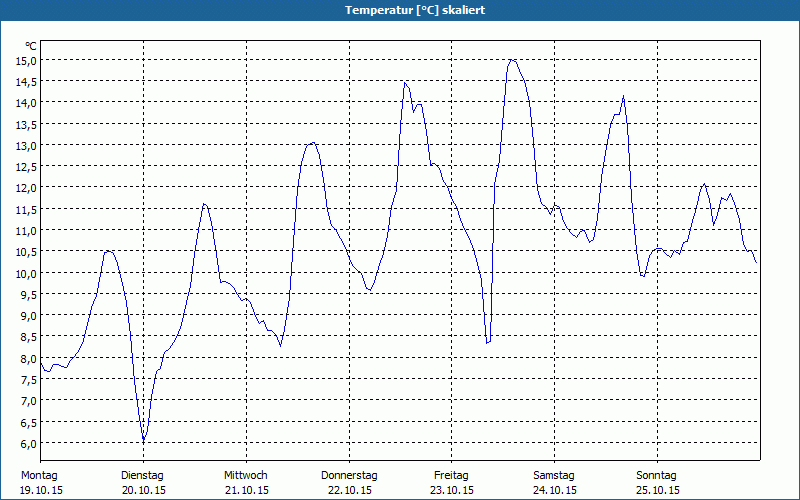The image size is (800, 500).
Task: Click Thursday's 14,5 temperature peak
Action: tap(405, 83)
